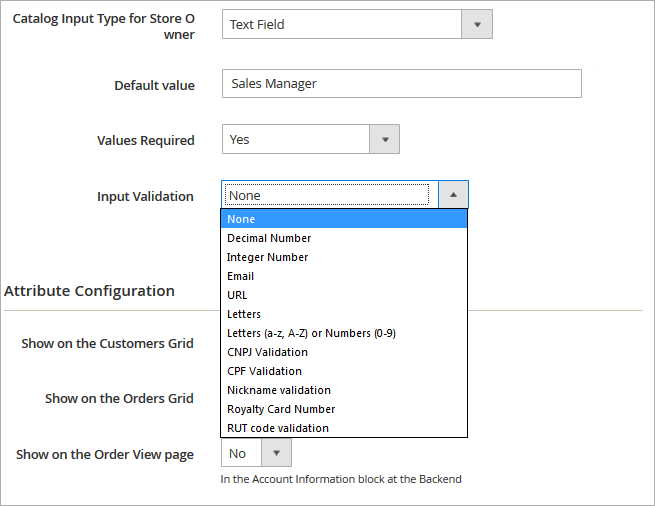Select Integer Number validation option
The height and width of the screenshot is (506, 655).
pyautogui.click(x=267, y=257)
